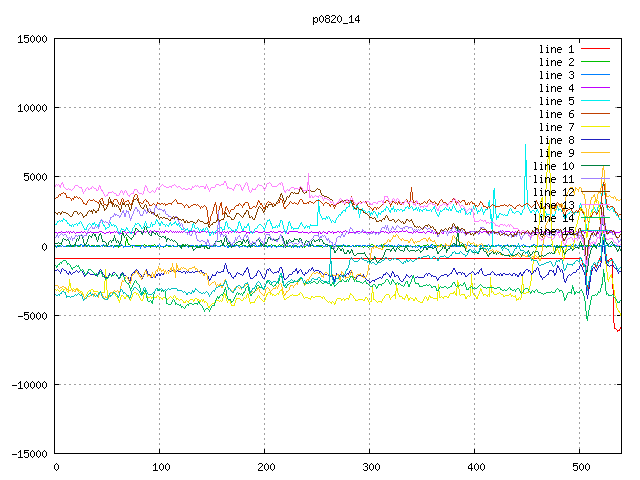
Task: Click the dark blue line 8 legend sample
Action: (595, 140)
